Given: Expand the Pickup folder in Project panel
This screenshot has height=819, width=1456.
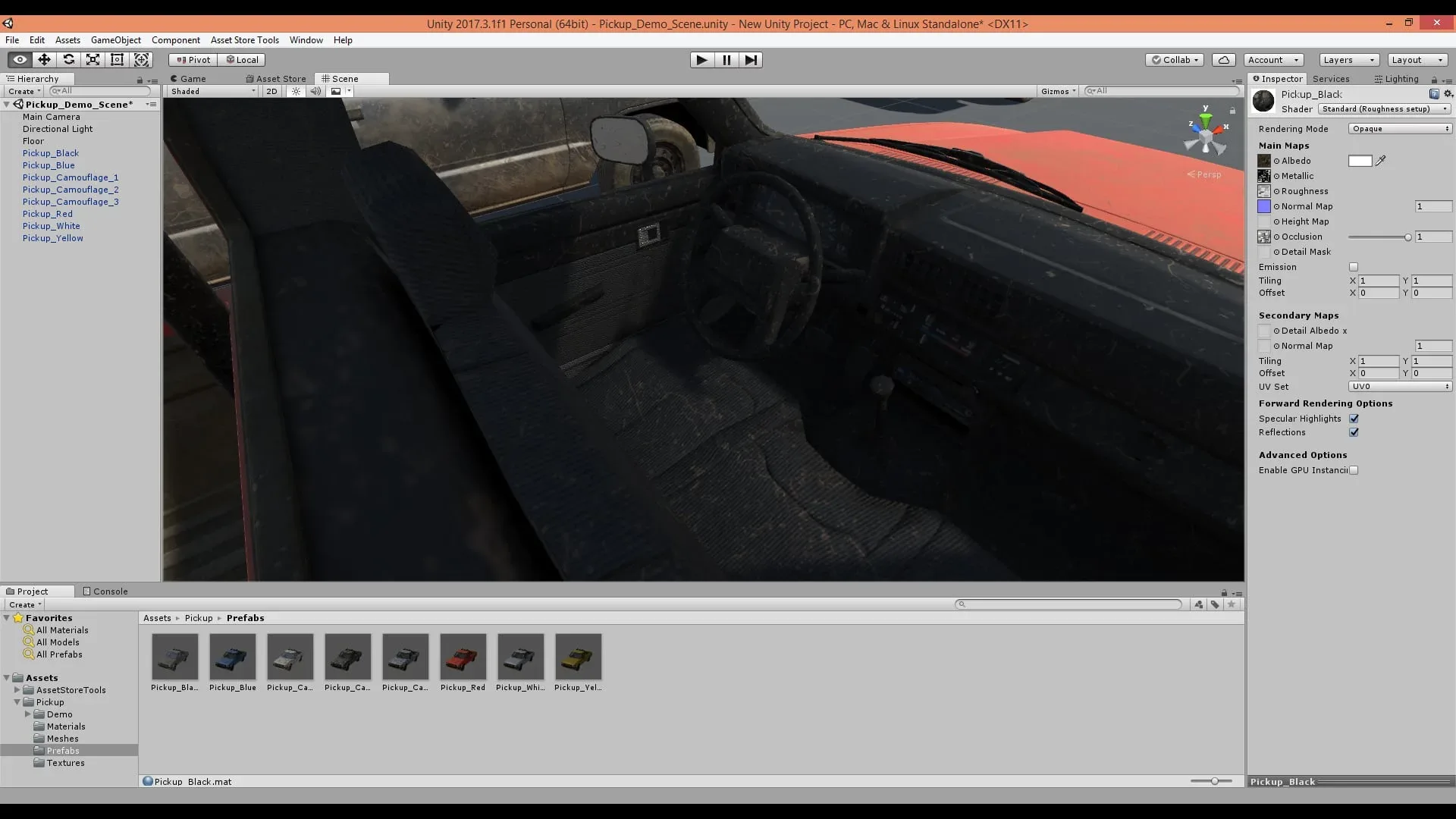Looking at the screenshot, I should tap(17, 701).
